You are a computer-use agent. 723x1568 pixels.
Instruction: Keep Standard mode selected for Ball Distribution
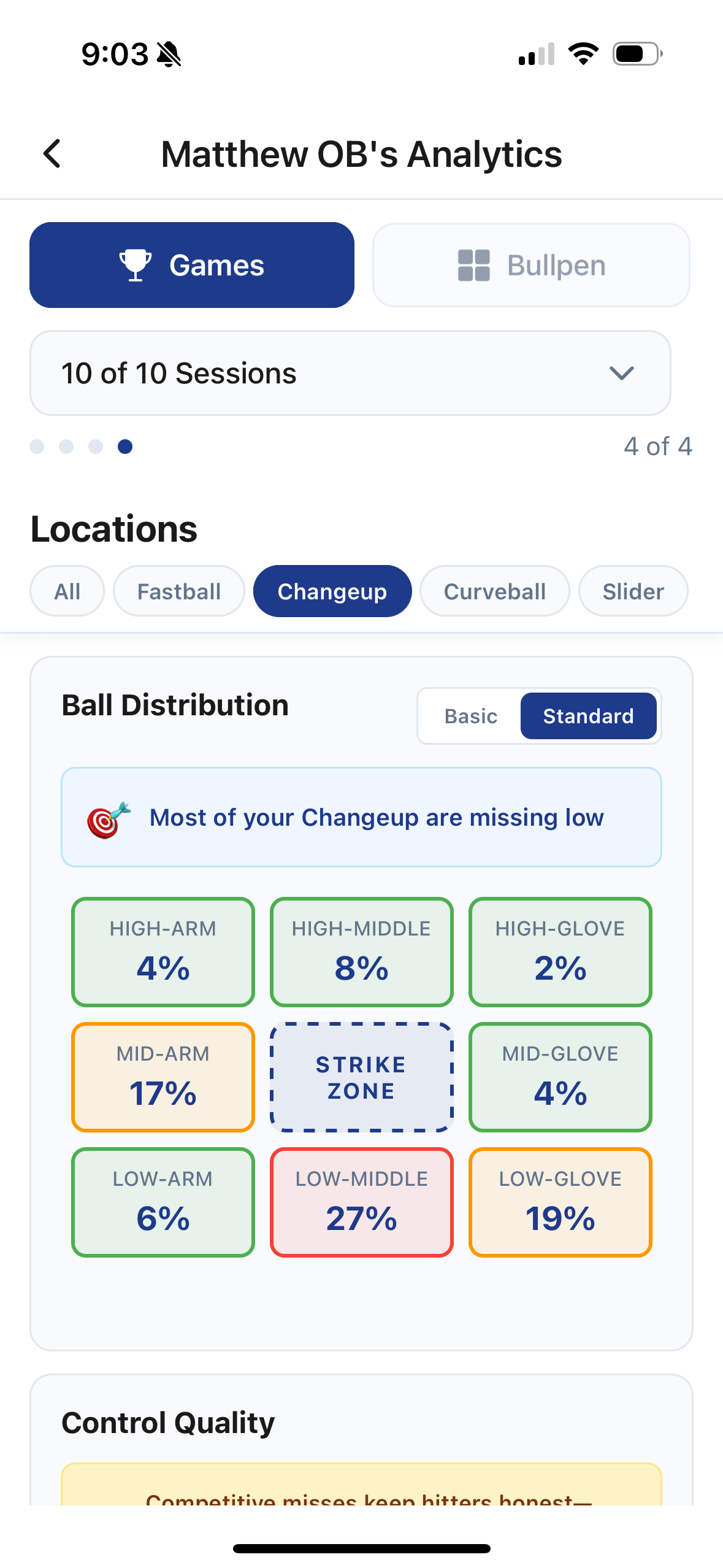(x=588, y=716)
